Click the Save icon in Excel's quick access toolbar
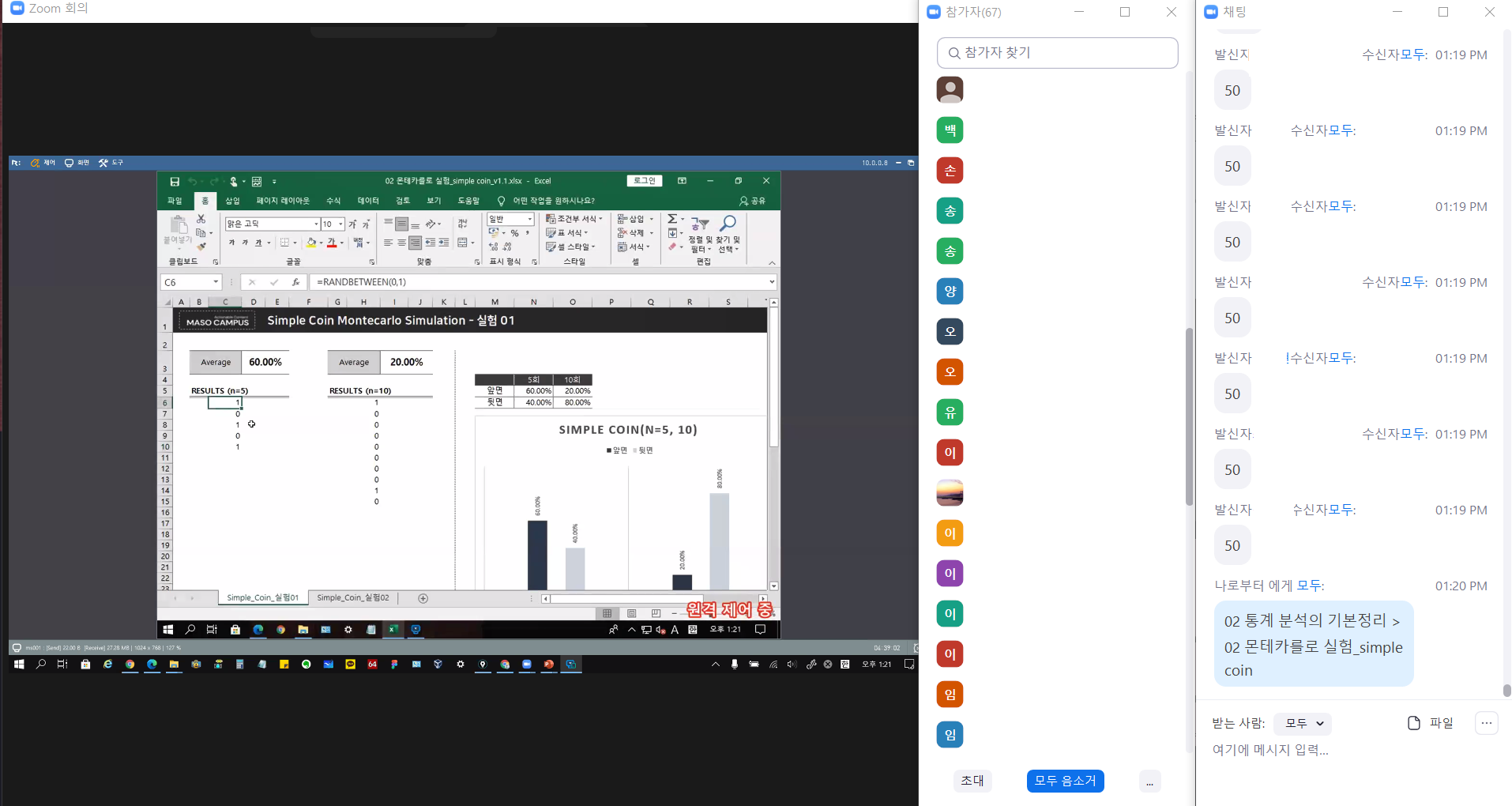This screenshot has height=806, width=1512. [175, 182]
